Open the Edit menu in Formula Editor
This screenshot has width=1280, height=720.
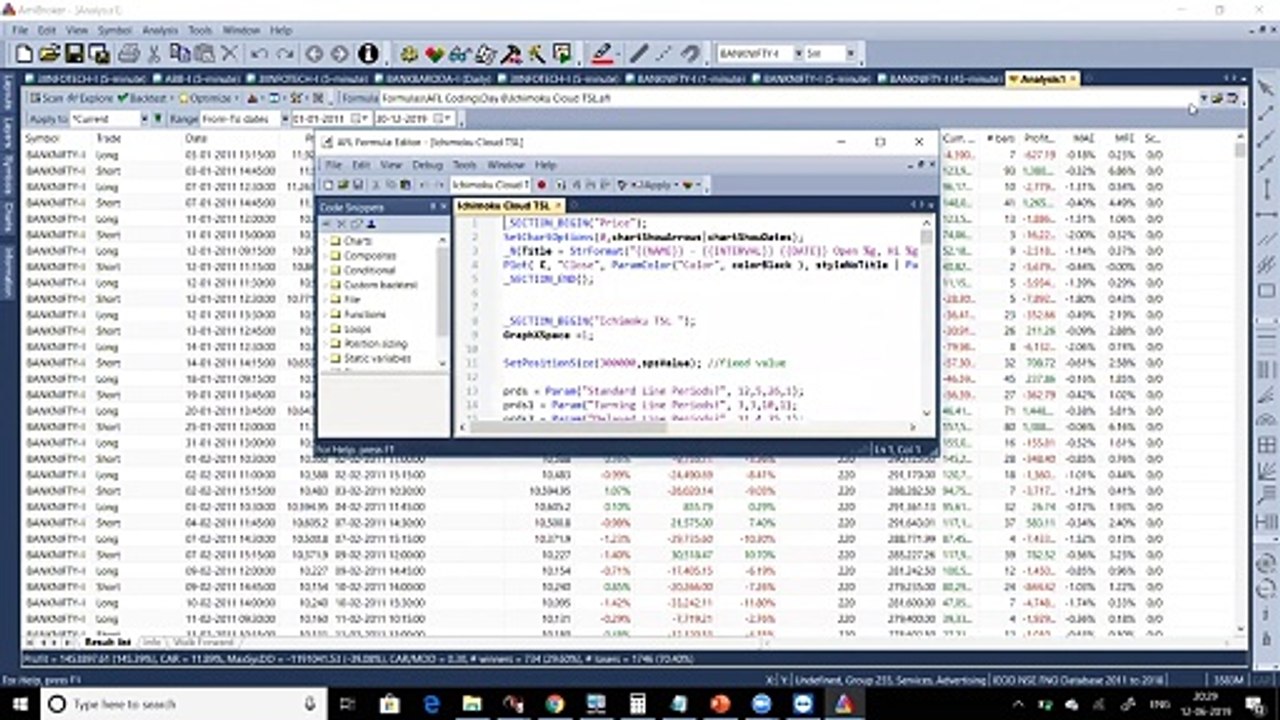coord(361,164)
